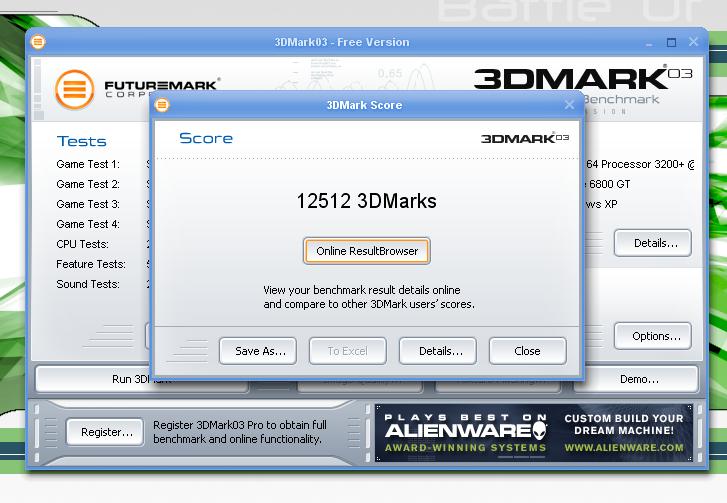This screenshot has height=503, width=727.
Task: Click the 'Tests' section heading
Action: pyautogui.click(x=82, y=141)
